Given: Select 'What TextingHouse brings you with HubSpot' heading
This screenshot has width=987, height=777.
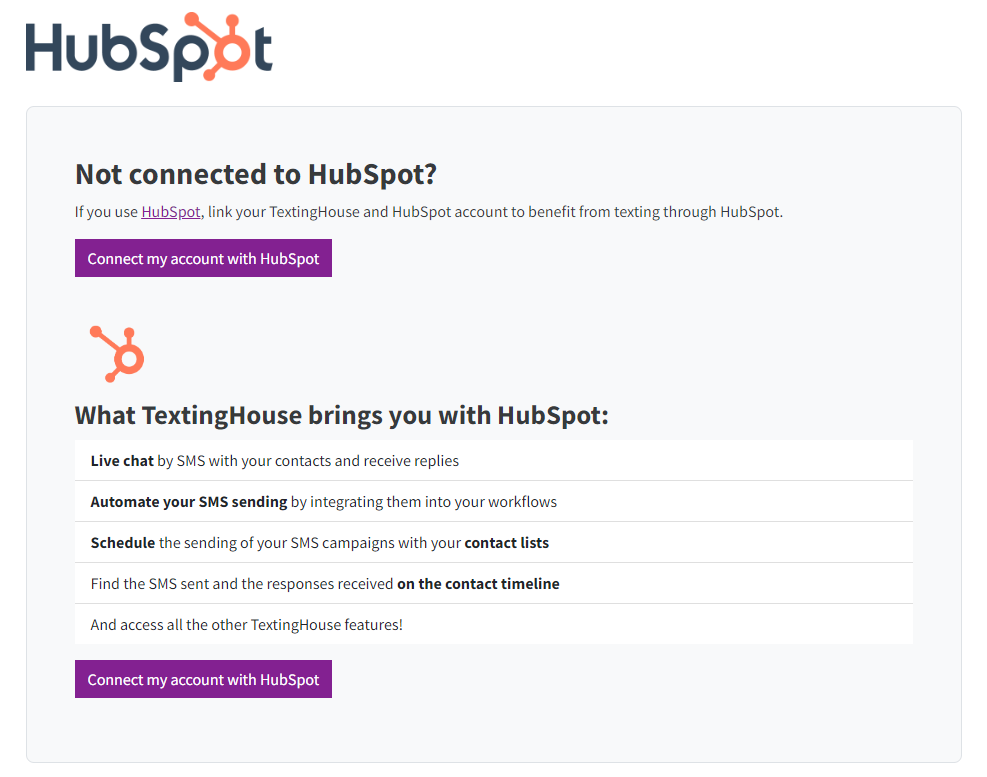Looking at the screenshot, I should click(x=342, y=416).
